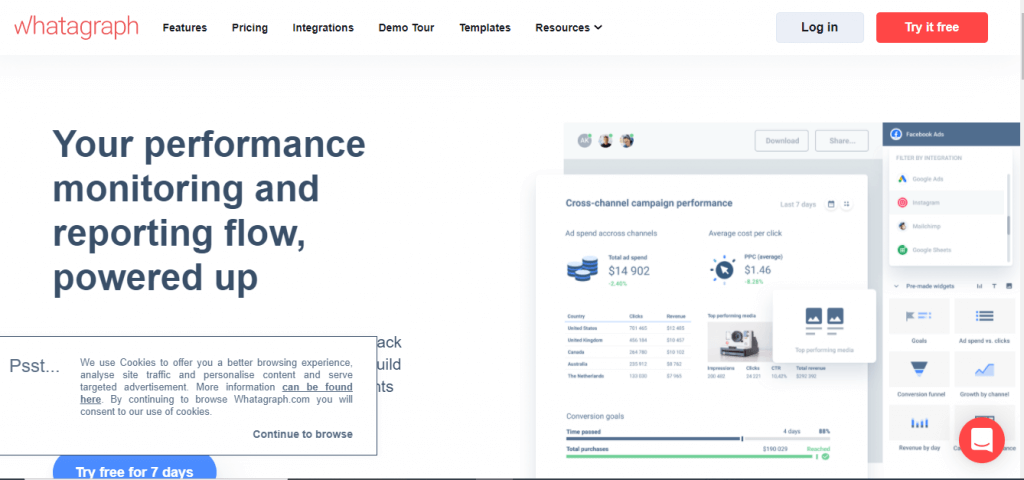The width and height of the screenshot is (1024, 480).
Task: Click the Top performing media widget card
Action: [824, 326]
